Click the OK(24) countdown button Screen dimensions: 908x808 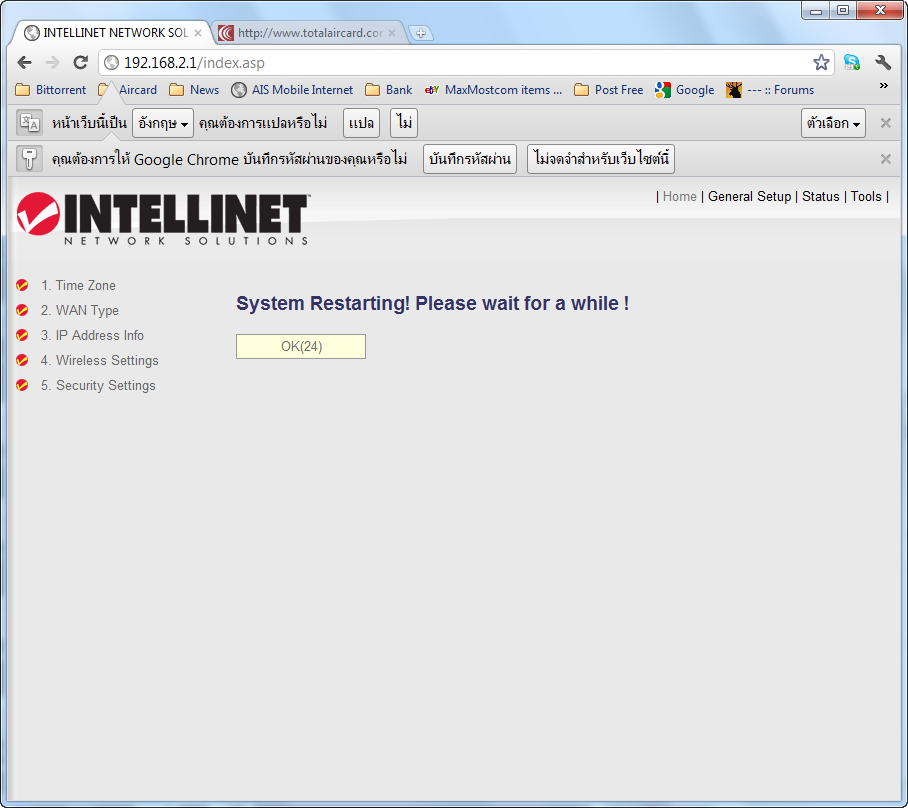(301, 346)
